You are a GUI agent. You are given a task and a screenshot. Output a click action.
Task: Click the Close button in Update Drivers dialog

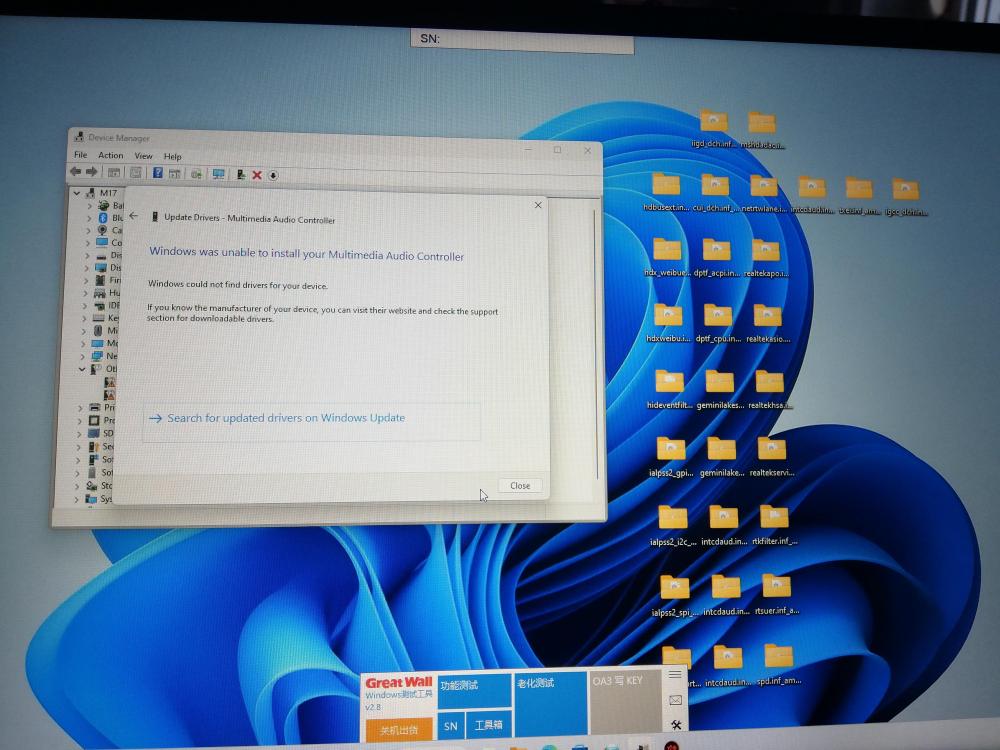pos(520,485)
